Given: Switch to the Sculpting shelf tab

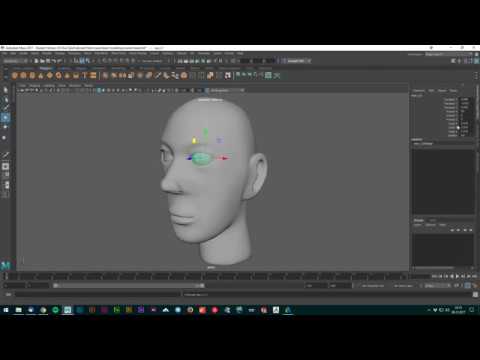Looking at the screenshot, I should click(x=65, y=68).
